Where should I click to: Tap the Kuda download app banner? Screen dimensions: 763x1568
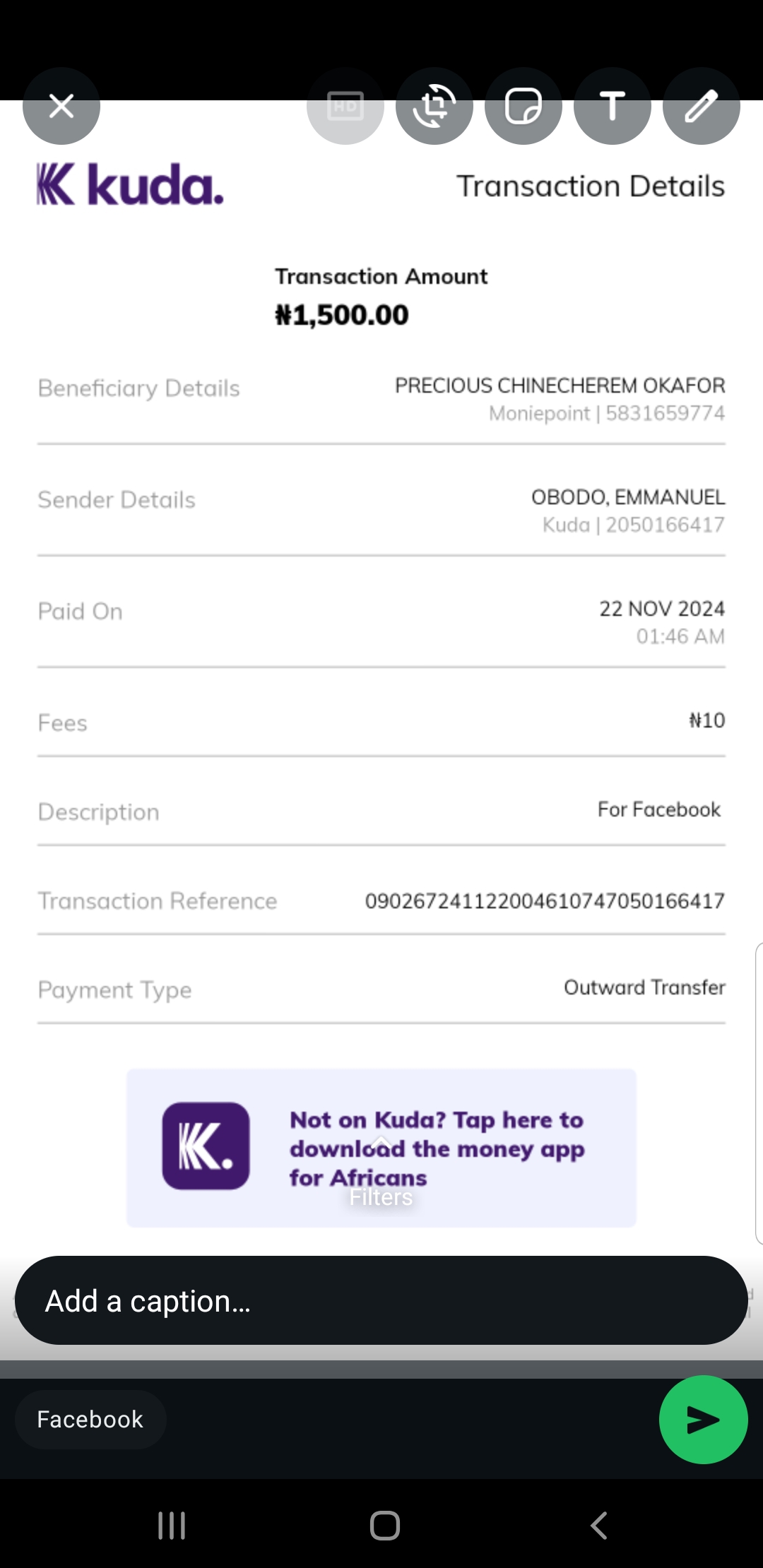tap(437, 1148)
